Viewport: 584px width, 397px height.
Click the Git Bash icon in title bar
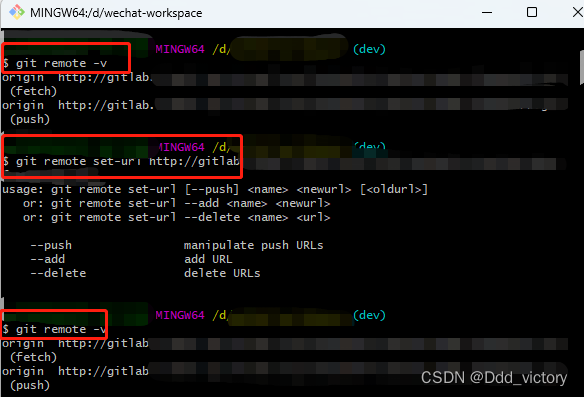click(17, 12)
